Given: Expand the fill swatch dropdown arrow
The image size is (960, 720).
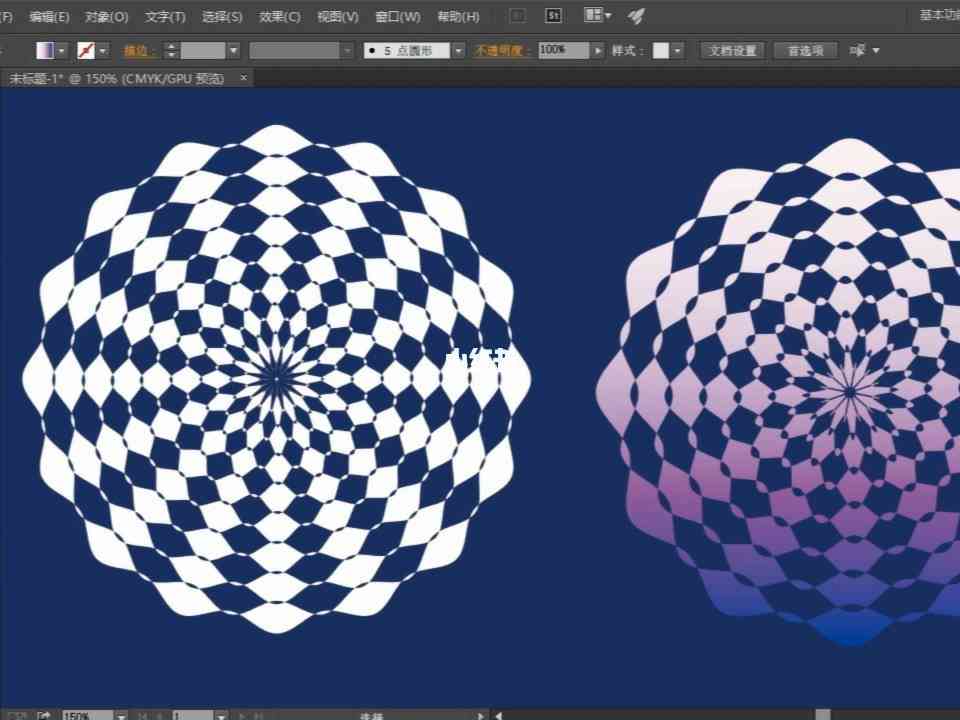Looking at the screenshot, I should coord(61,50).
